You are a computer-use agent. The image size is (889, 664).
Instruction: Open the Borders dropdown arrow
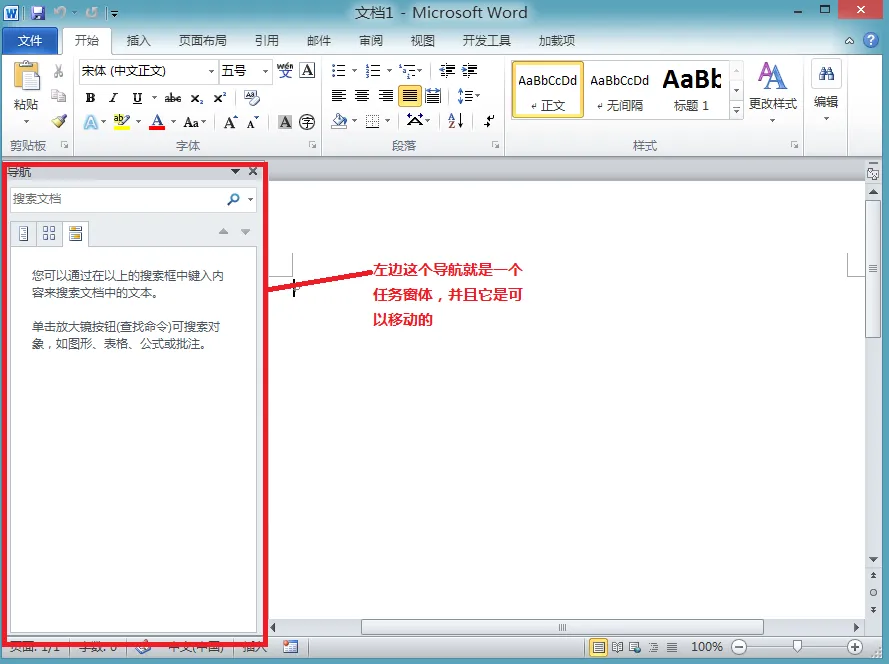coord(388,121)
